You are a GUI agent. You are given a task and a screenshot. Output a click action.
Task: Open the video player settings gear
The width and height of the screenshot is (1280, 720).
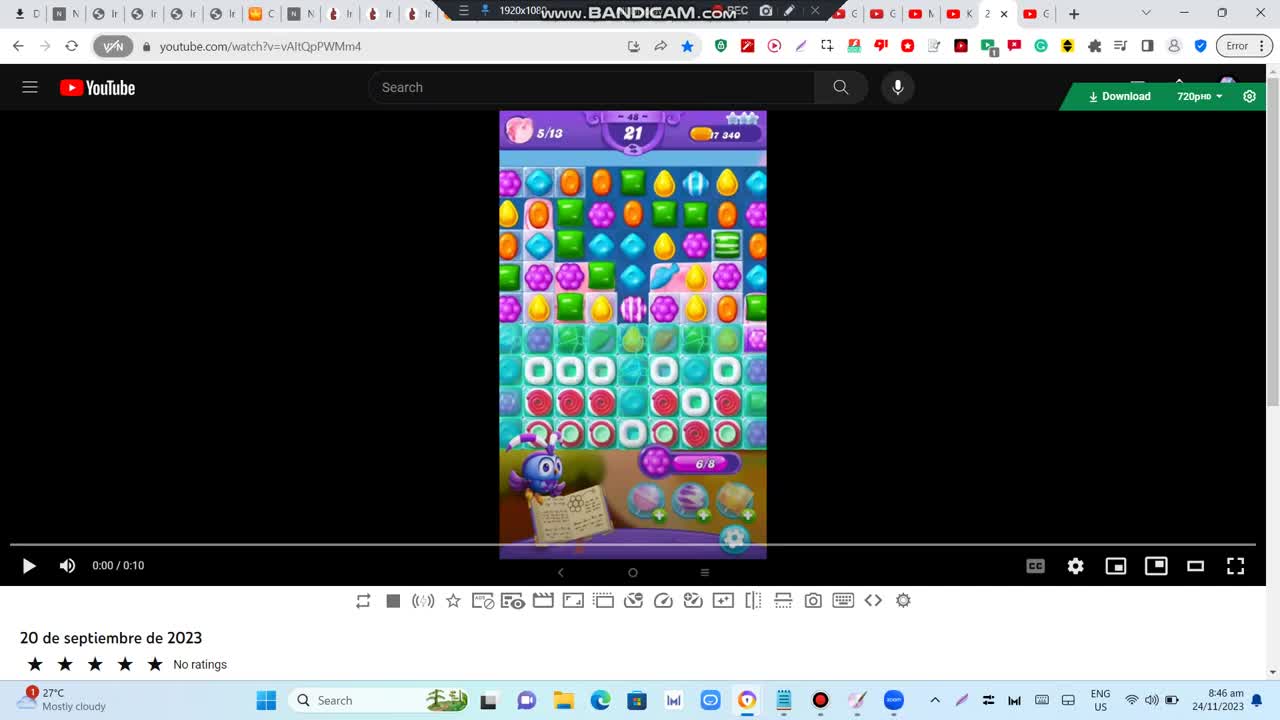click(1076, 566)
